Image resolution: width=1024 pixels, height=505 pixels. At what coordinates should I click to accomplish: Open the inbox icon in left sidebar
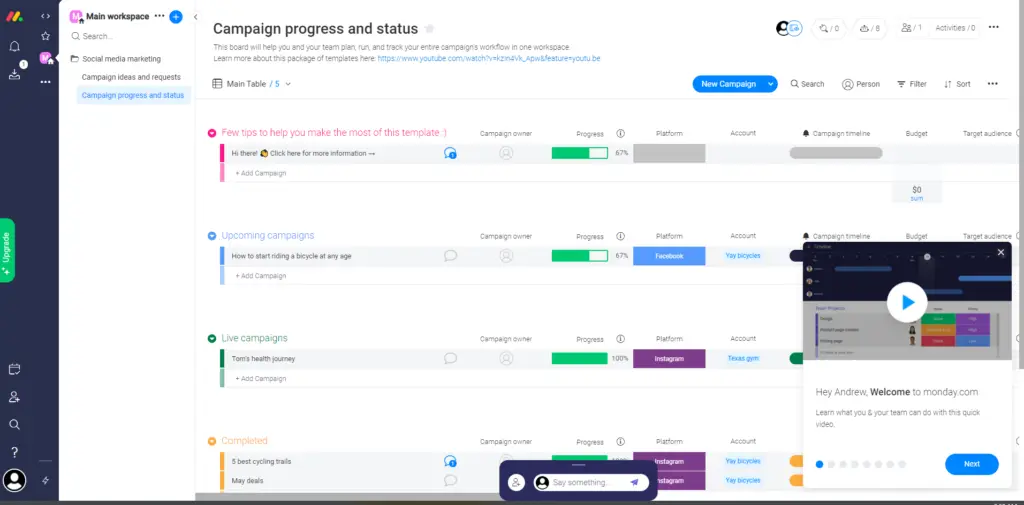(15, 74)
